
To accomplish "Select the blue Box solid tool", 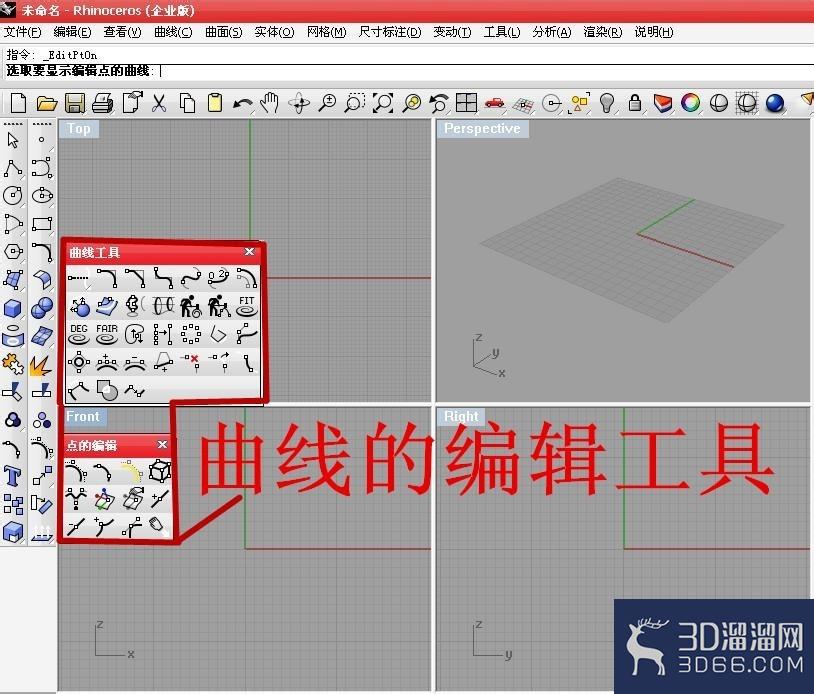I will click(x=13, y=308).
